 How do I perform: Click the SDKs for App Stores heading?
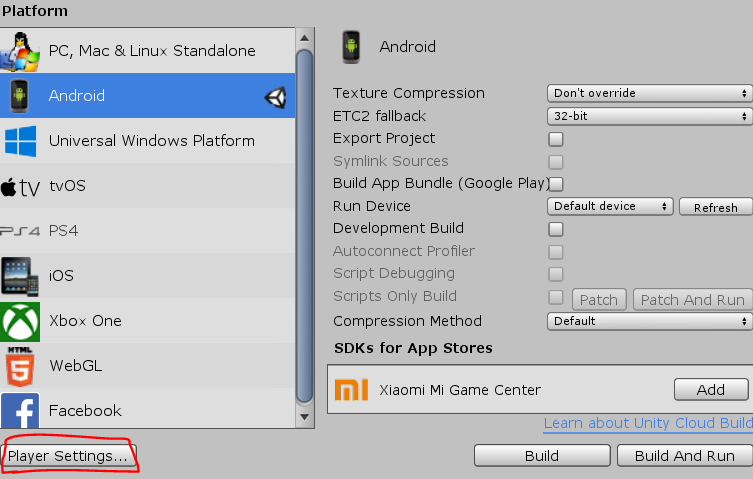[x=413, y=348]
